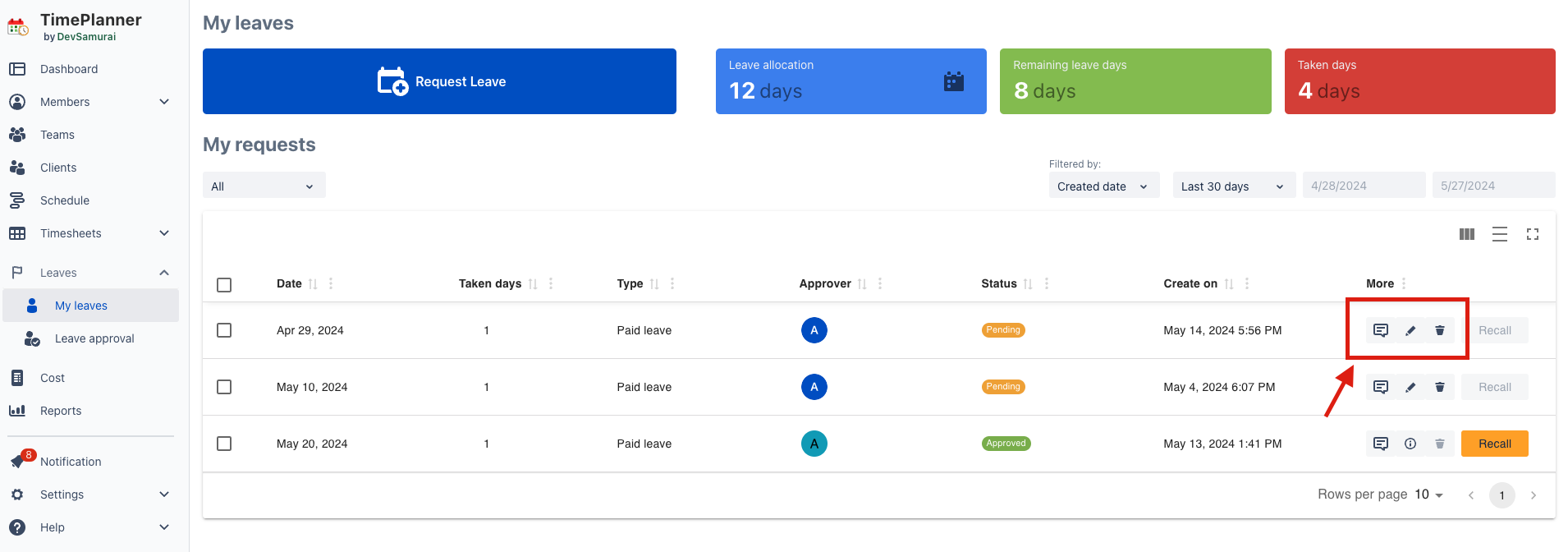Viewport: 1568px width, 552px height.
Task: Open Approver column options menu
Action: (880, 283)
